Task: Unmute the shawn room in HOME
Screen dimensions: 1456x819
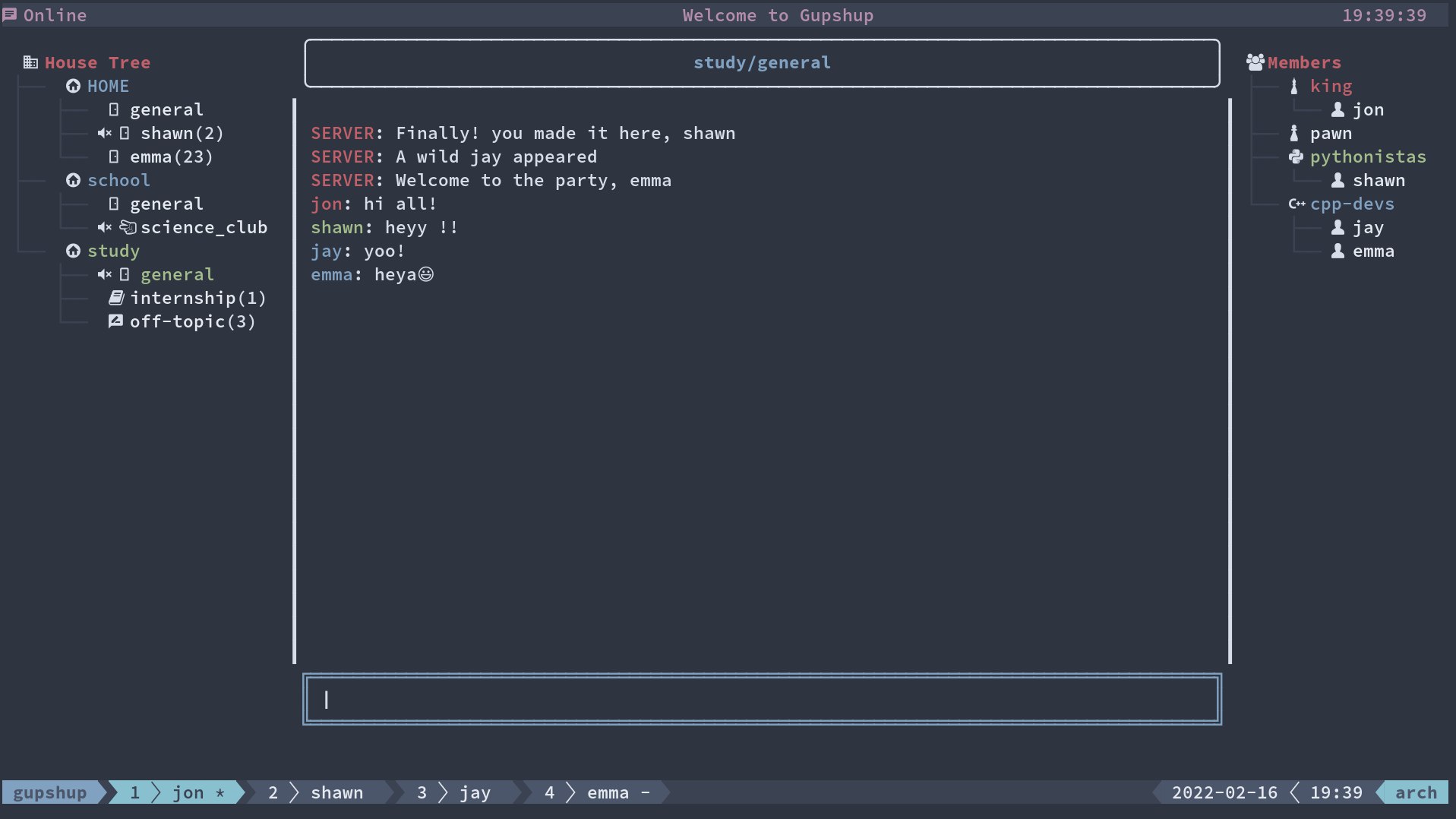Action: click(x=105, y=133)
